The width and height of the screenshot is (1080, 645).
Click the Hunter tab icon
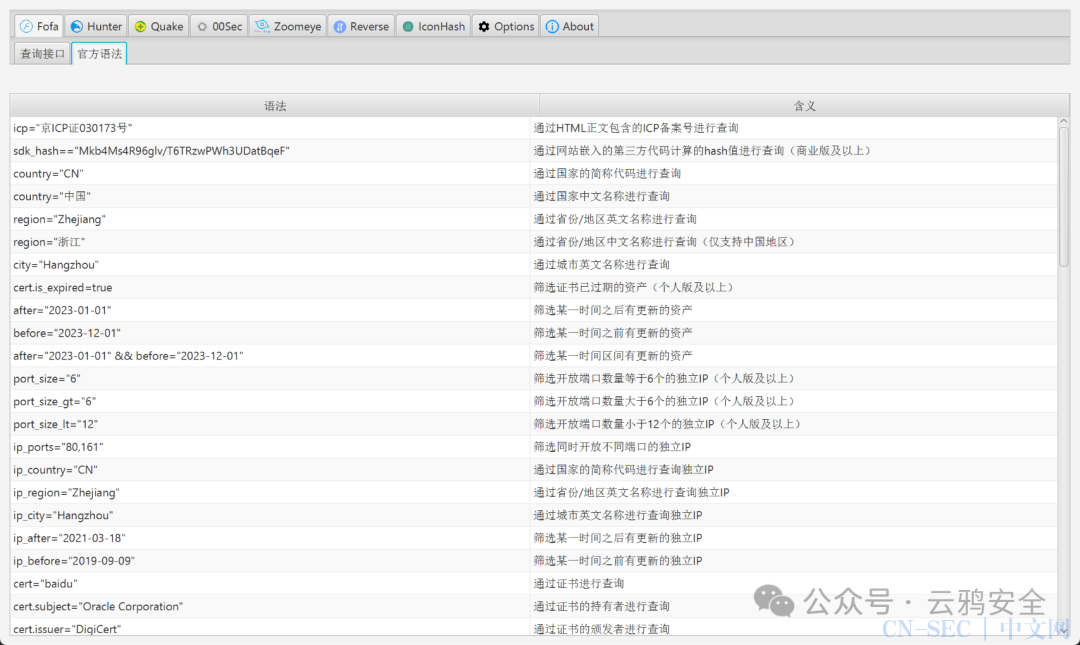pos(76,26)
